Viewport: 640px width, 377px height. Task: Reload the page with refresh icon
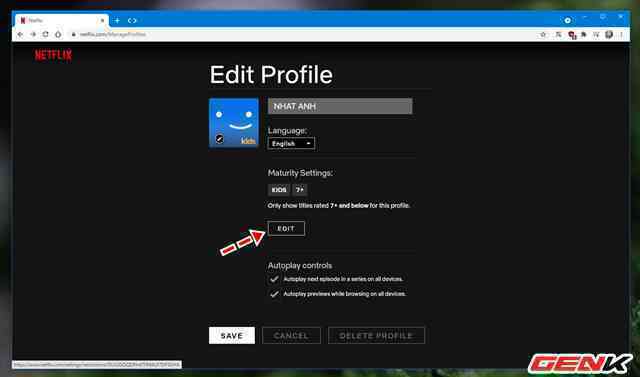(45, 35)
